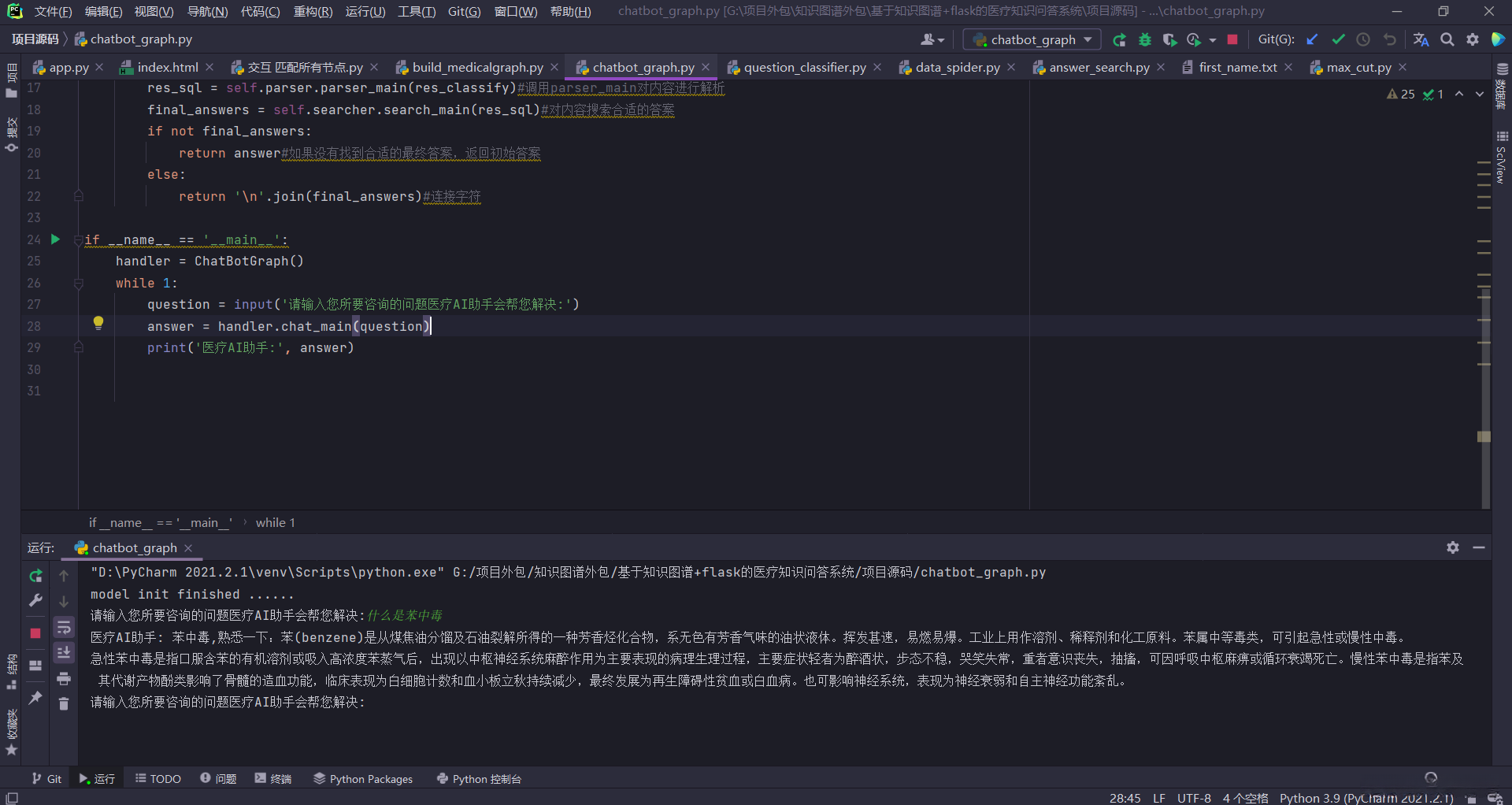The image size is (1512, 805).
Task: Click the while 1 breadcrumb
Action: [x=275, y=522]
